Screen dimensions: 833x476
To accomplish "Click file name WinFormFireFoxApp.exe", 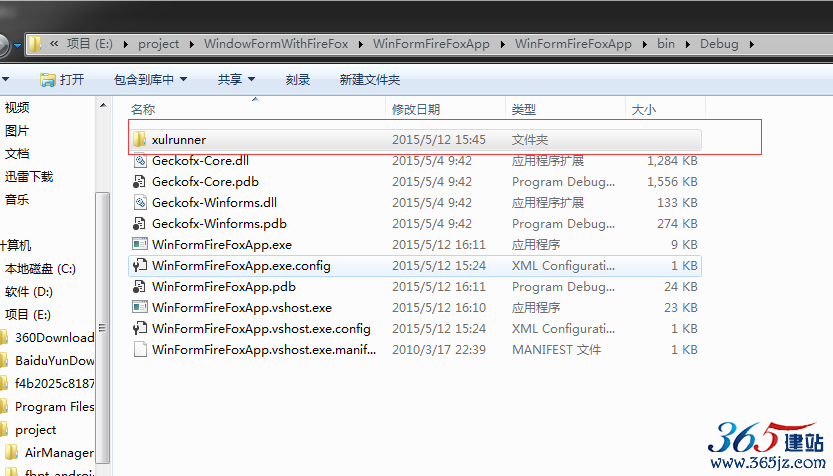I will point(222,244).
